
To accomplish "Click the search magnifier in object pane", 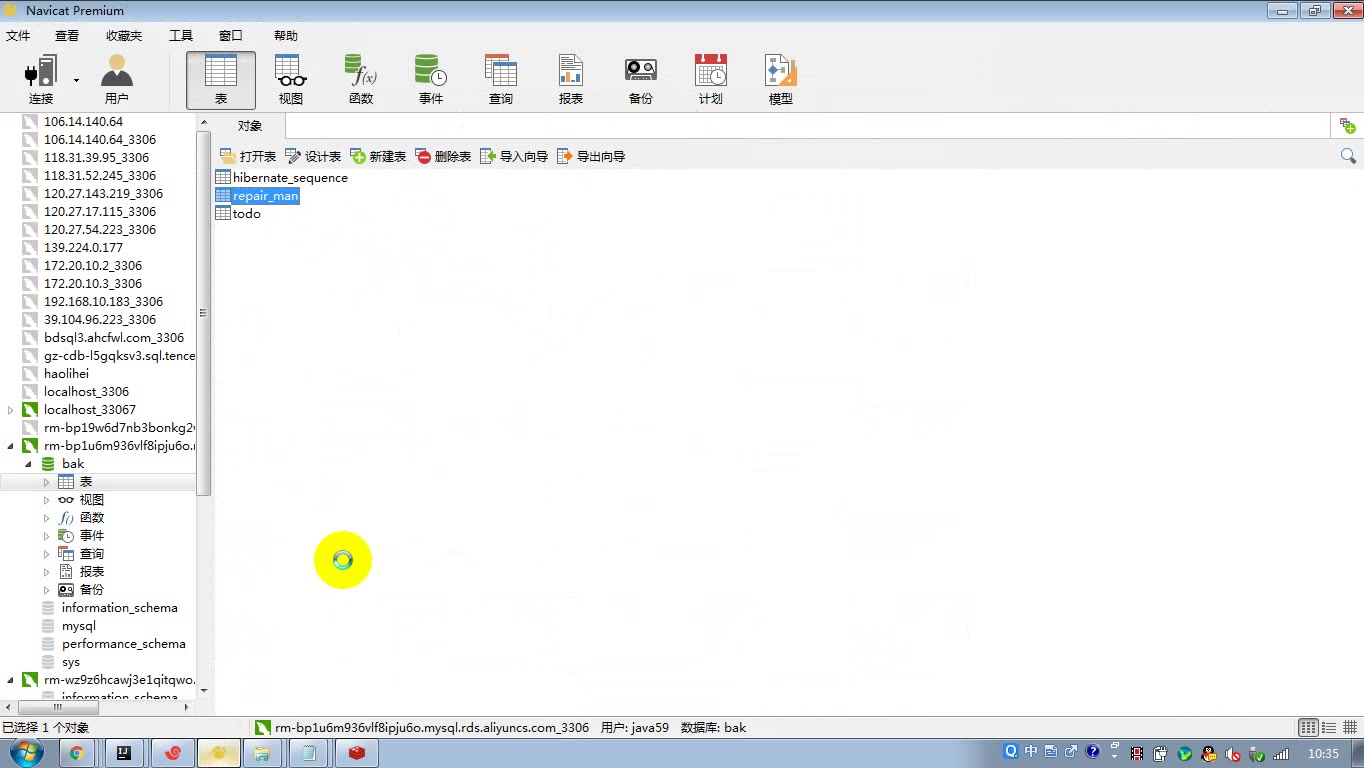I will 1348,156.
